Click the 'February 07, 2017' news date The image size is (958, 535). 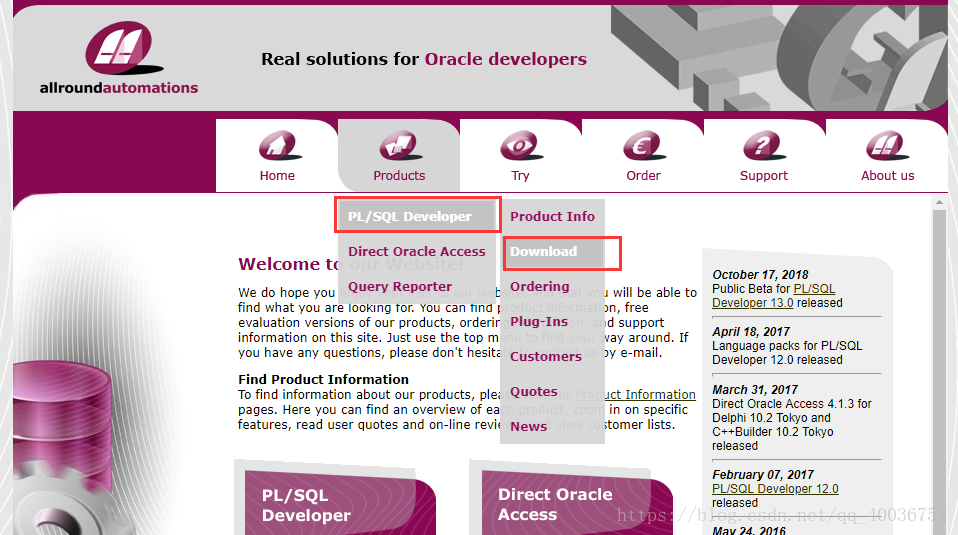coord(762,475)
